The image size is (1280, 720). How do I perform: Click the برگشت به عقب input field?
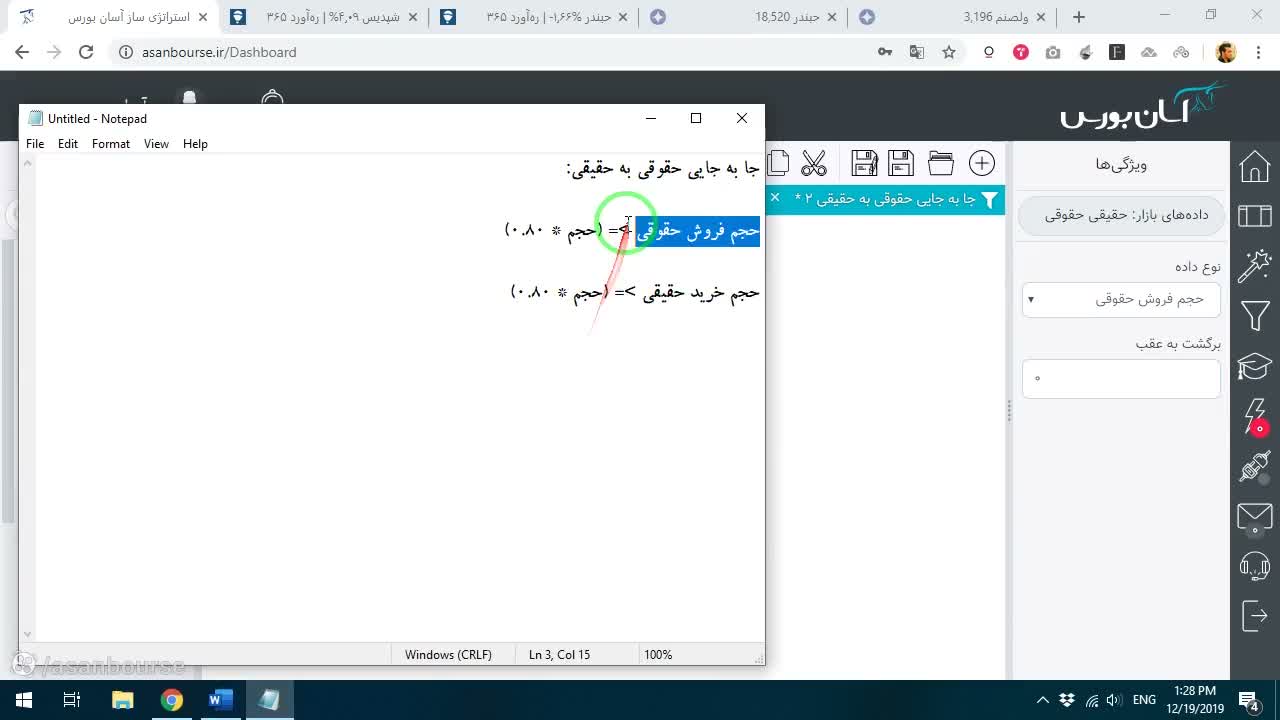1121,379
